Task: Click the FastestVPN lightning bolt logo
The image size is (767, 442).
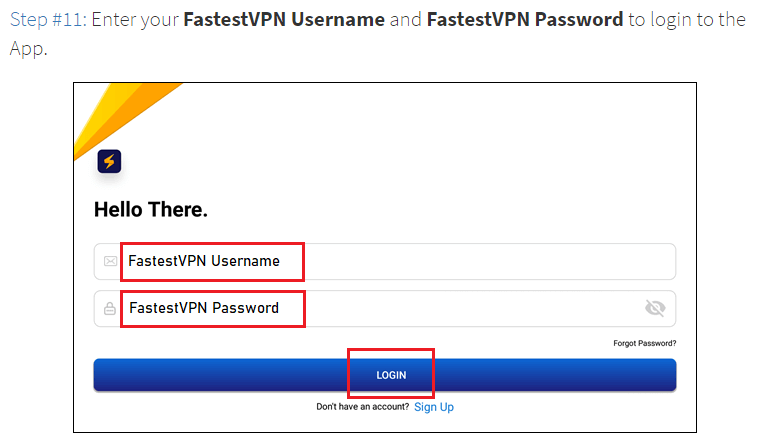Action: [x=109, y=161]
